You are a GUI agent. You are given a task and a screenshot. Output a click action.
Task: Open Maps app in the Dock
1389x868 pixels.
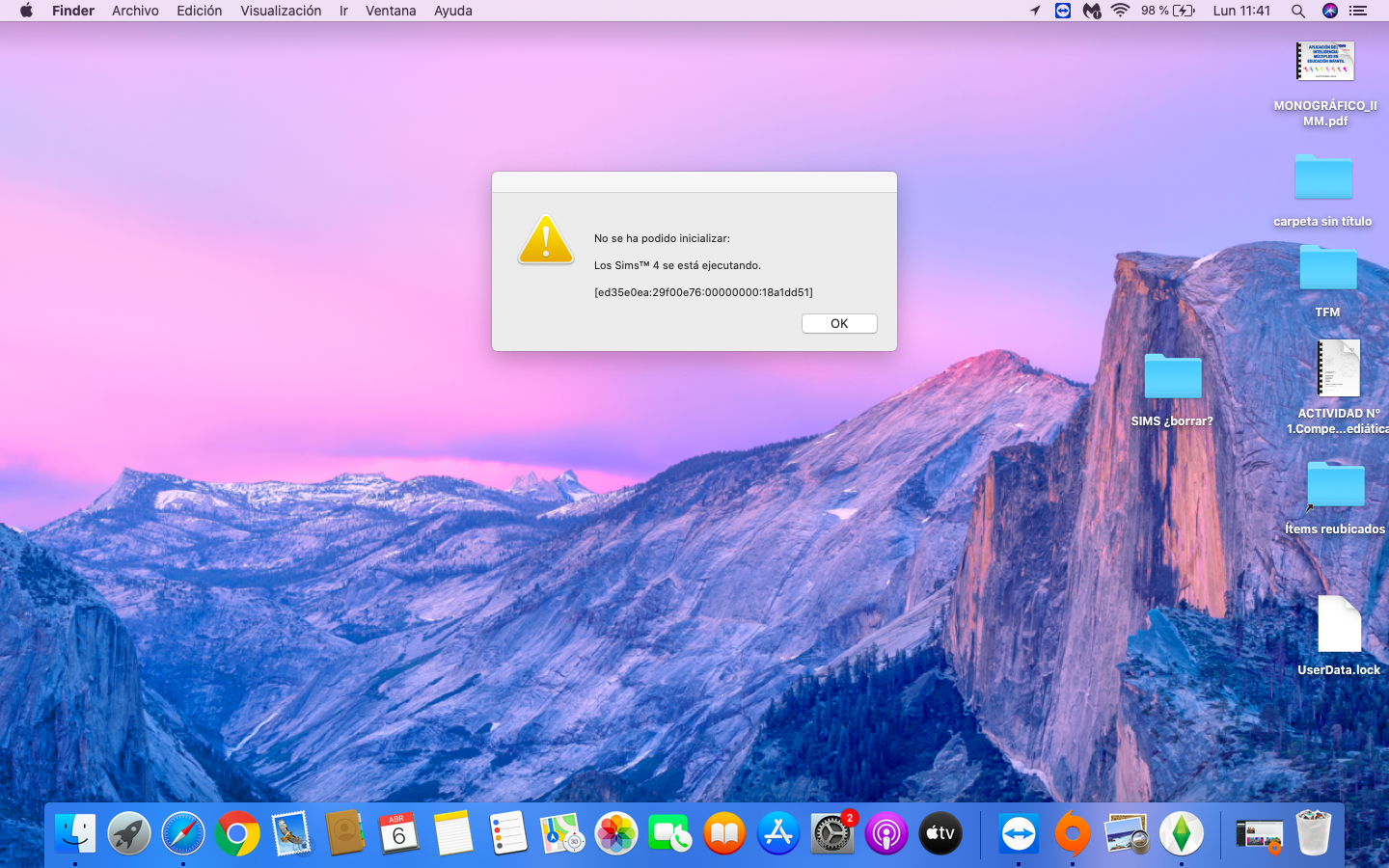coord(561,833)
